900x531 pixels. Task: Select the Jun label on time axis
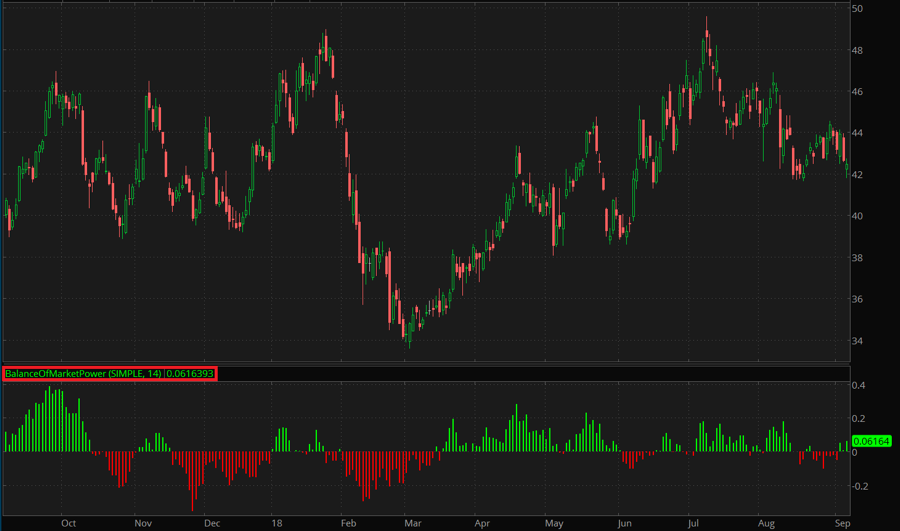(624, 522)
